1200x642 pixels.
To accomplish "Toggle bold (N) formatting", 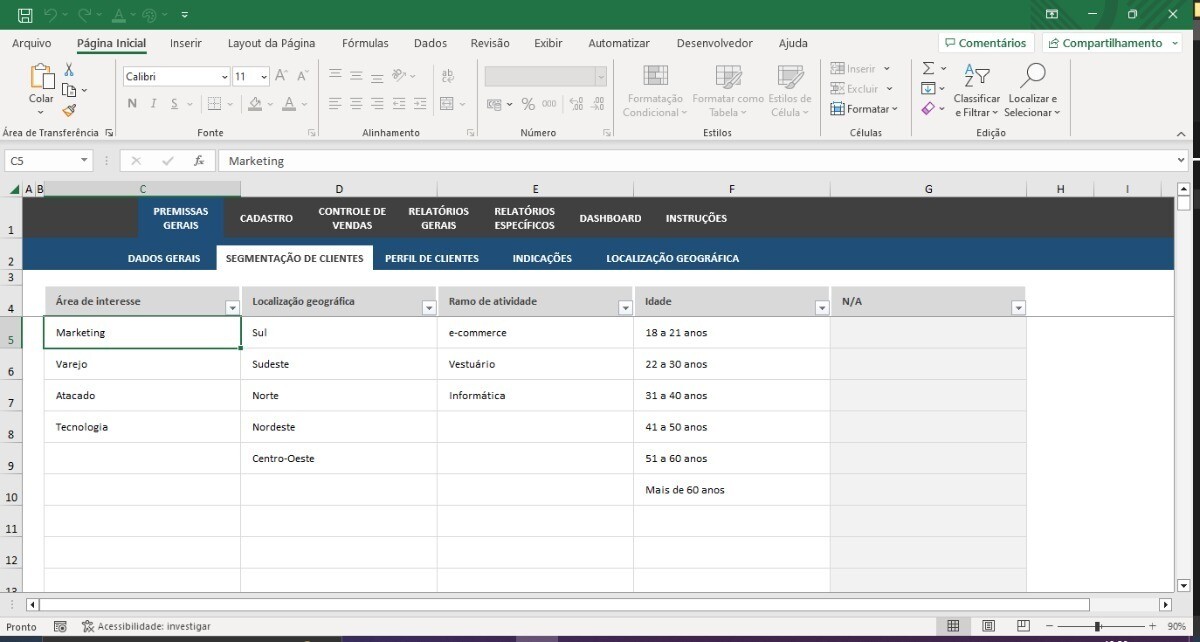I will tap(132, 104).
